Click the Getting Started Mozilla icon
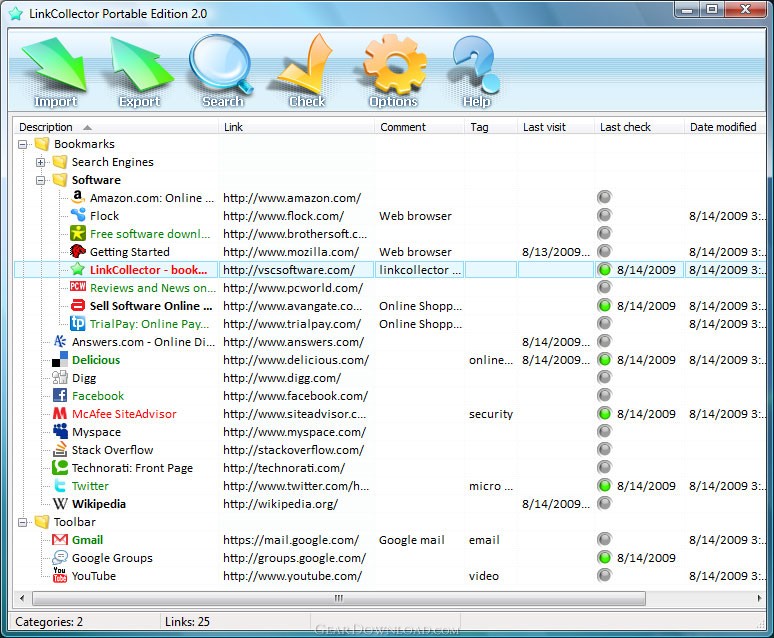Viewport: 774px width, 638px height. (x=77, y=251)
